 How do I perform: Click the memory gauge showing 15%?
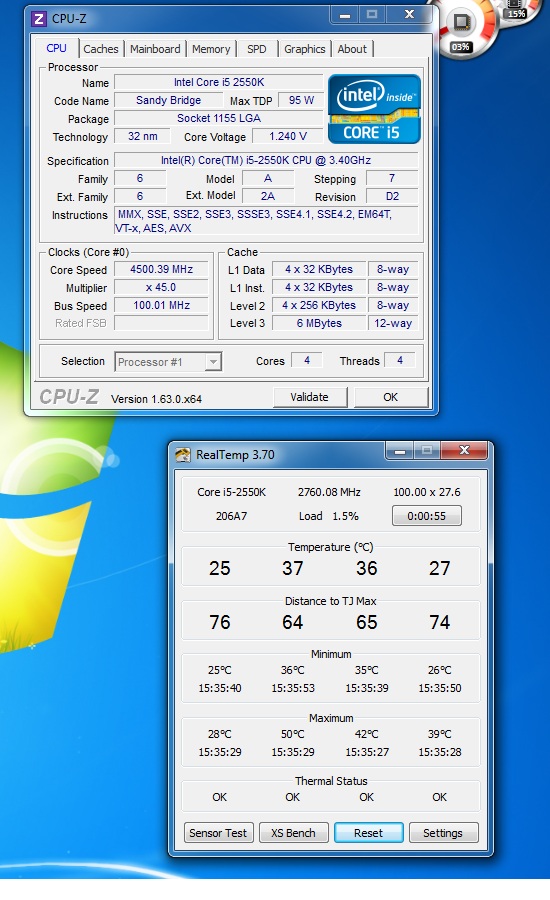(517, 10)
